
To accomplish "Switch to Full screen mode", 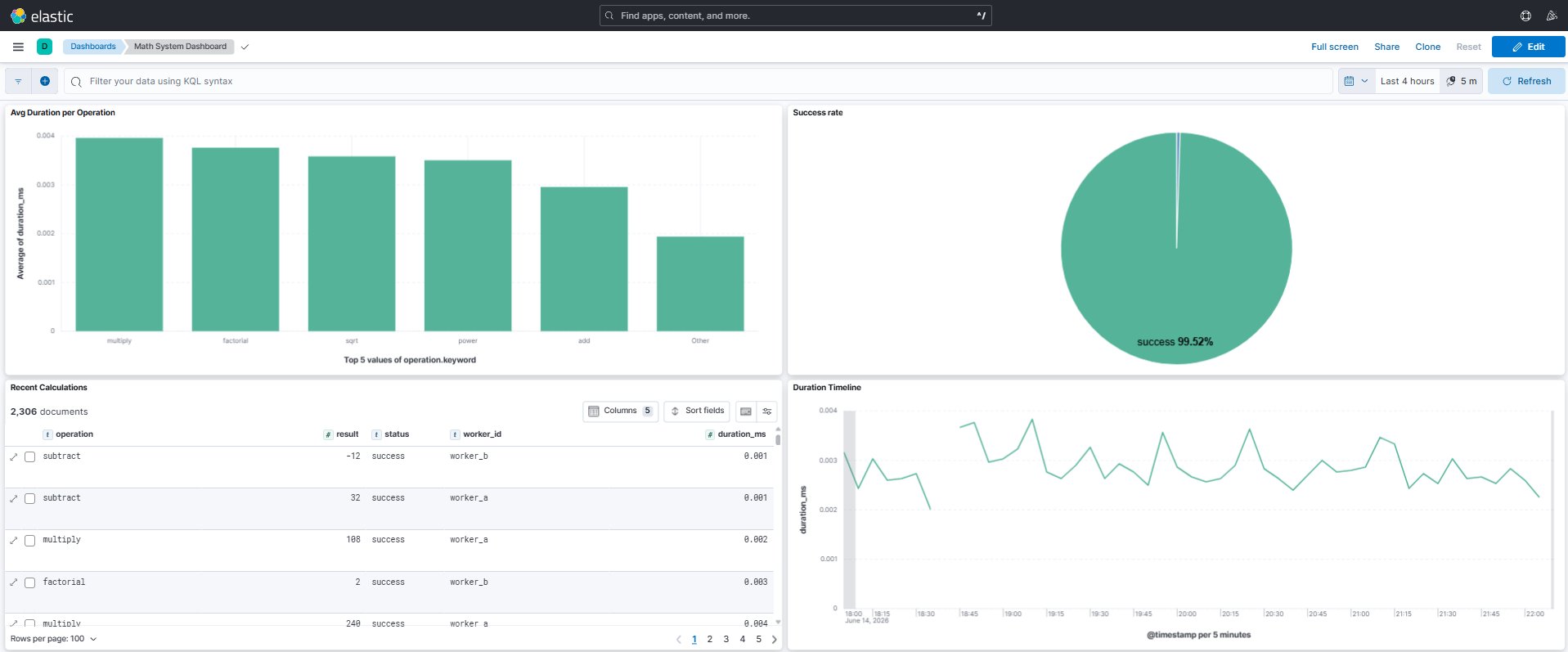I will 1334,47.
